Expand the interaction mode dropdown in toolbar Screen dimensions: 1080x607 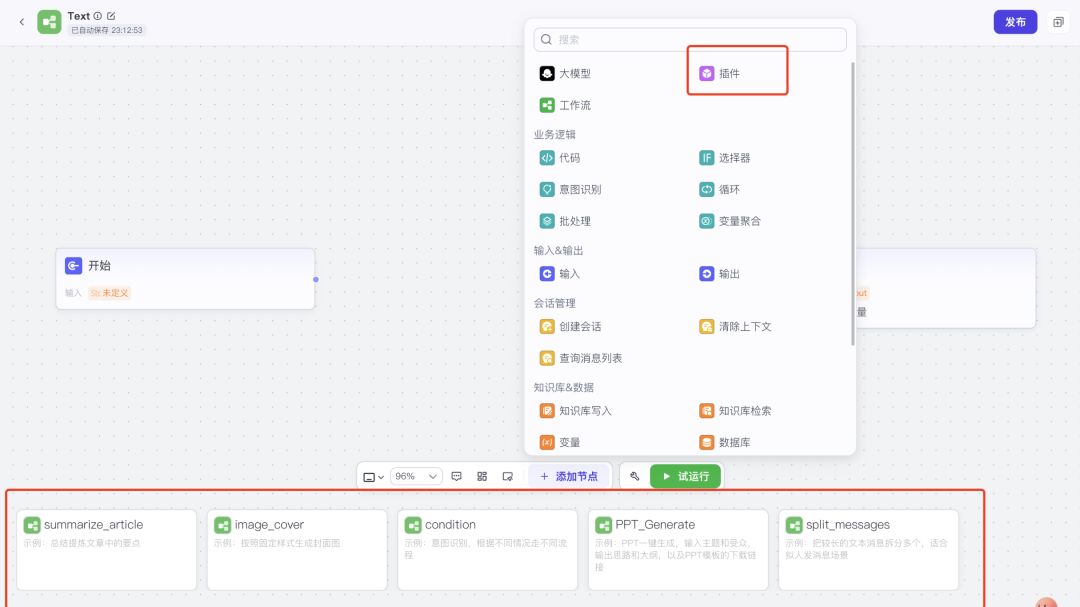(x=374, y=477)
